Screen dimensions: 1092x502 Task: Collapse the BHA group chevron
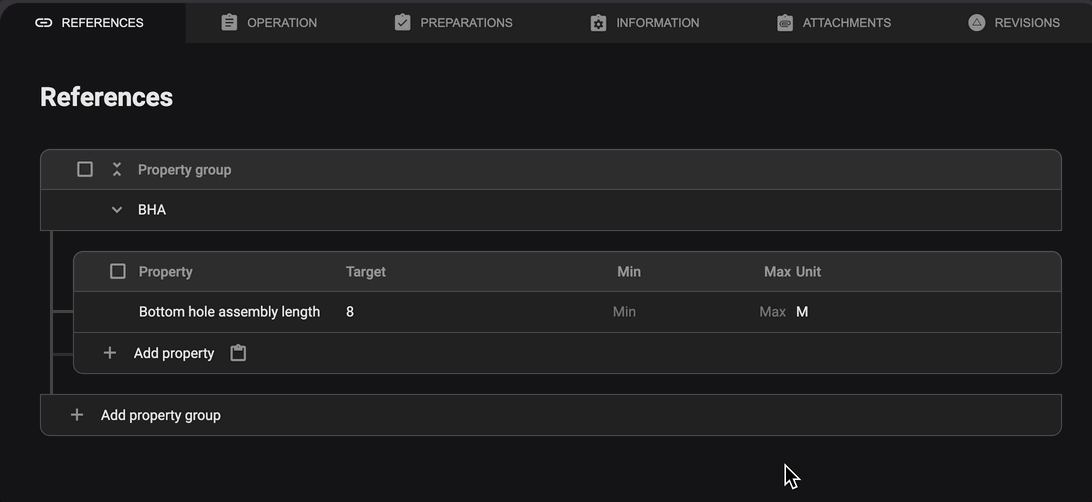[x=117, y=210]
